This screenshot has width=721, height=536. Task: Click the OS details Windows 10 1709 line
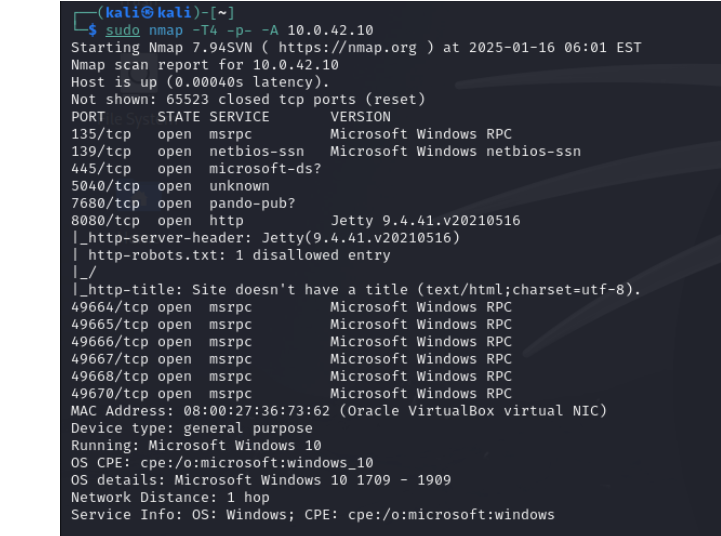click(260, 480)
